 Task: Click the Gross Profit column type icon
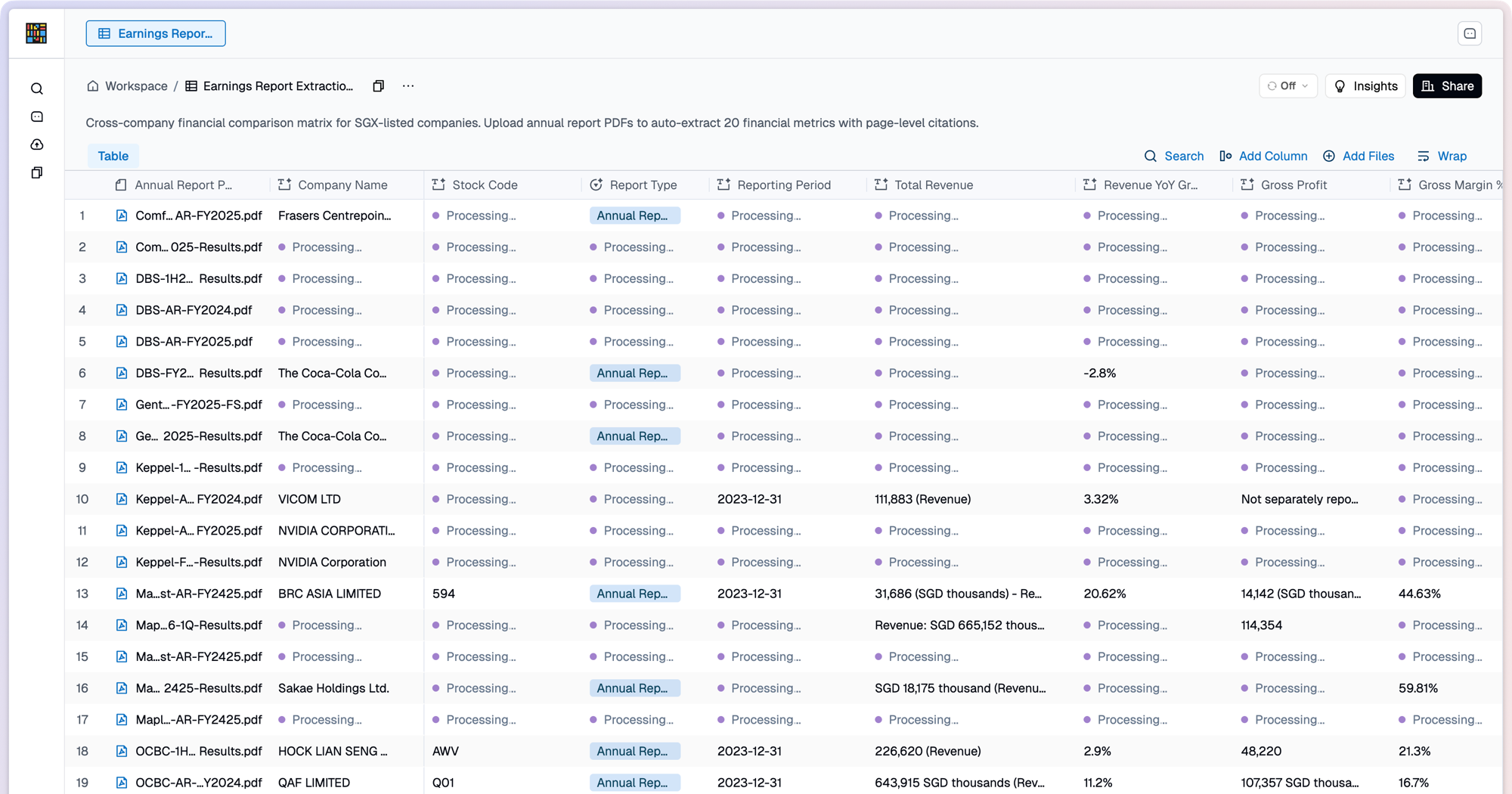tap(1247, 185)
